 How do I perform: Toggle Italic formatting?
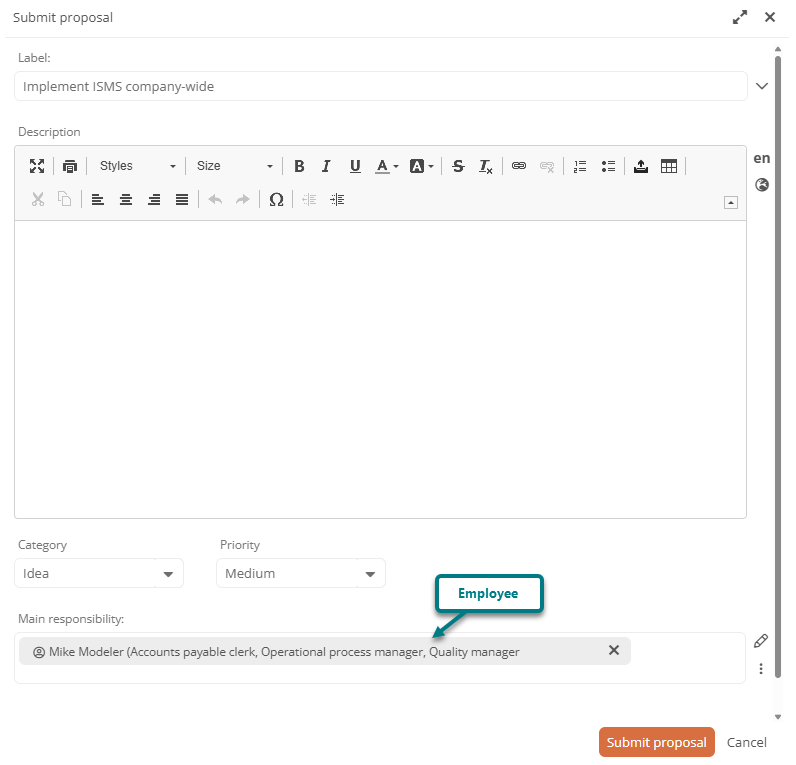[326, 166]
